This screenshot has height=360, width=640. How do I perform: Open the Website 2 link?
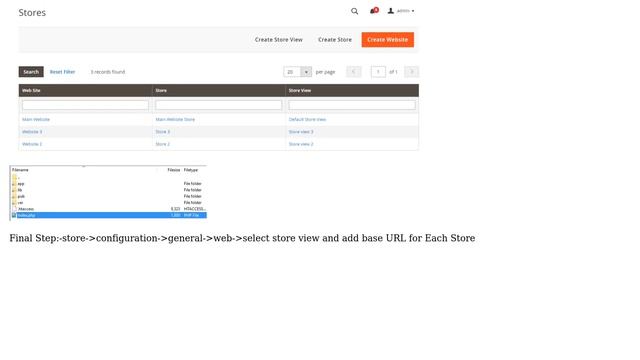click(32, 144)
